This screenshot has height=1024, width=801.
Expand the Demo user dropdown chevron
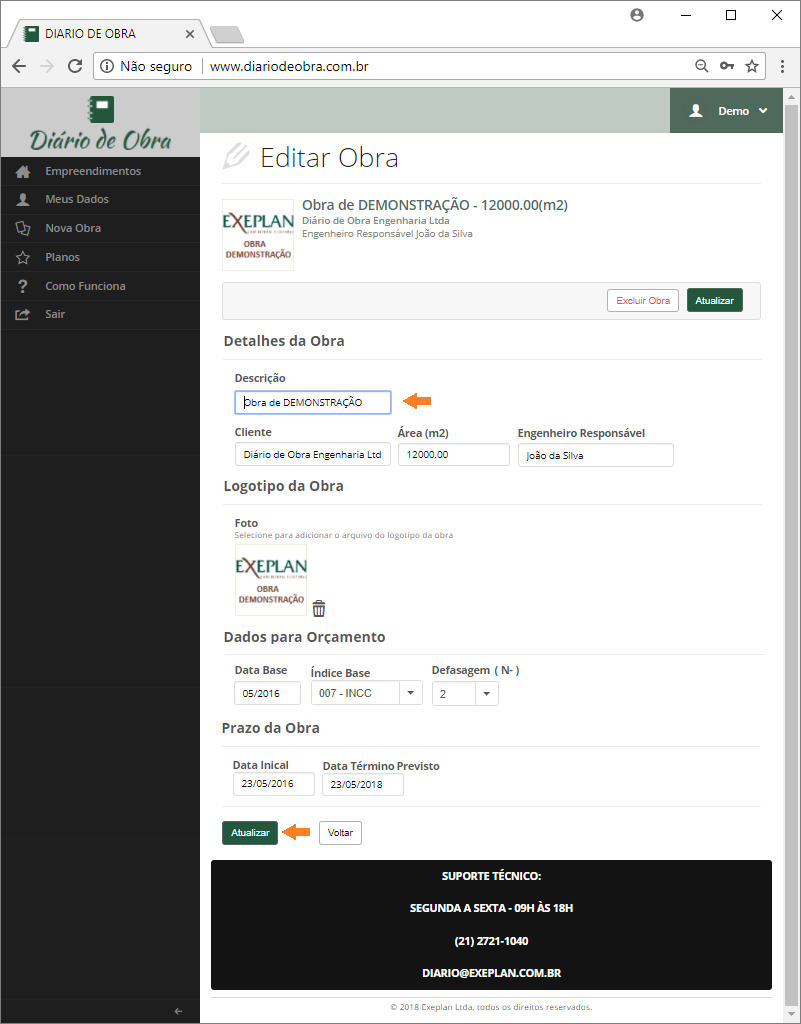pos(762,111)
